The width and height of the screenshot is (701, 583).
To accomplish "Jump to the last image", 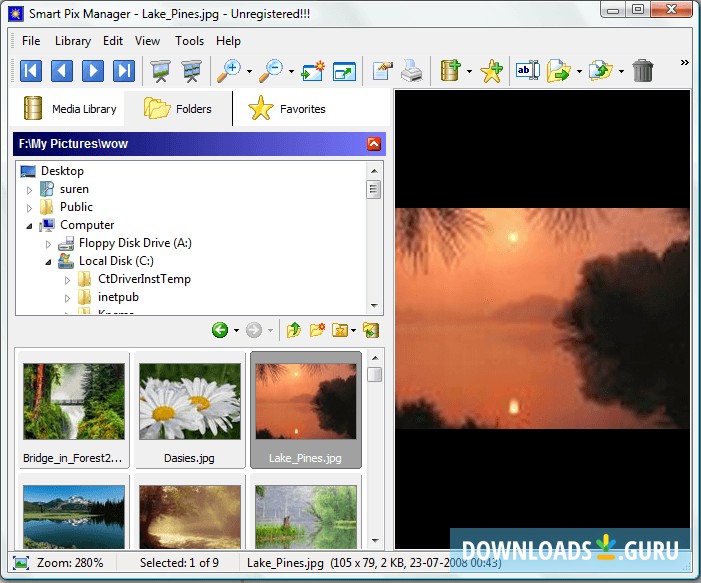I will point(124,71).
